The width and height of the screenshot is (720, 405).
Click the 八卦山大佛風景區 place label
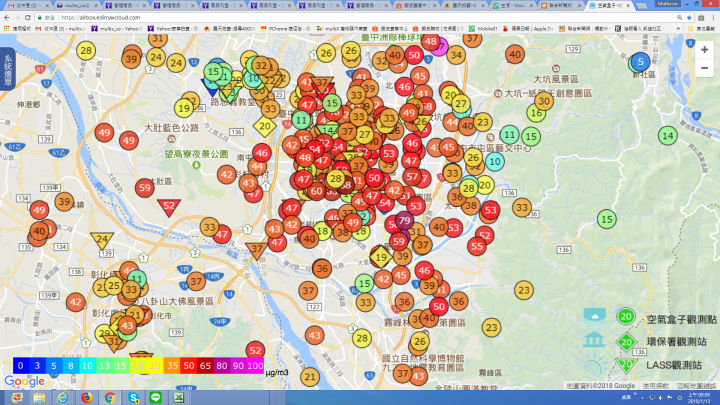176,301
